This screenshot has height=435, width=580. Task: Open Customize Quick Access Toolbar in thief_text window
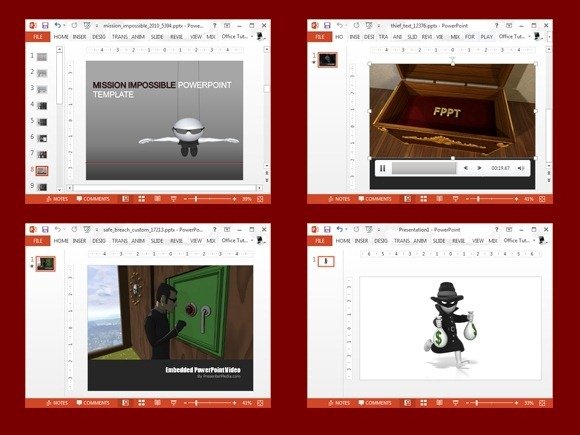coord(378,26)
